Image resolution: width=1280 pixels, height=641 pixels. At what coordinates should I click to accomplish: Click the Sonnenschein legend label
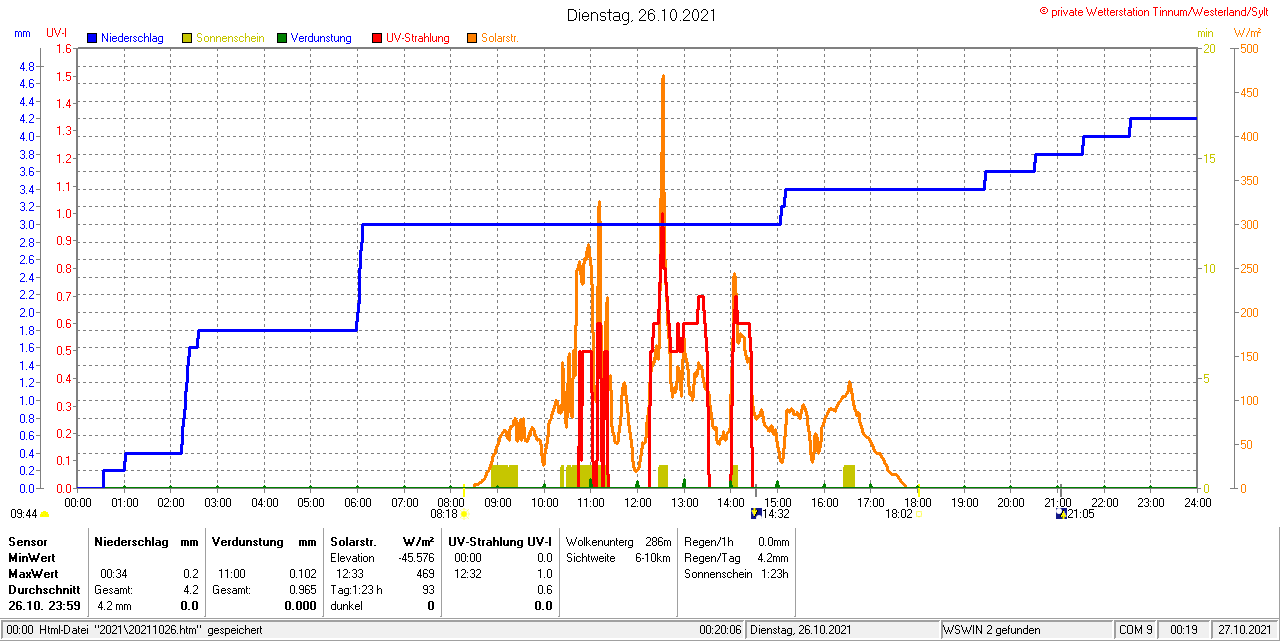coord(230,38)
